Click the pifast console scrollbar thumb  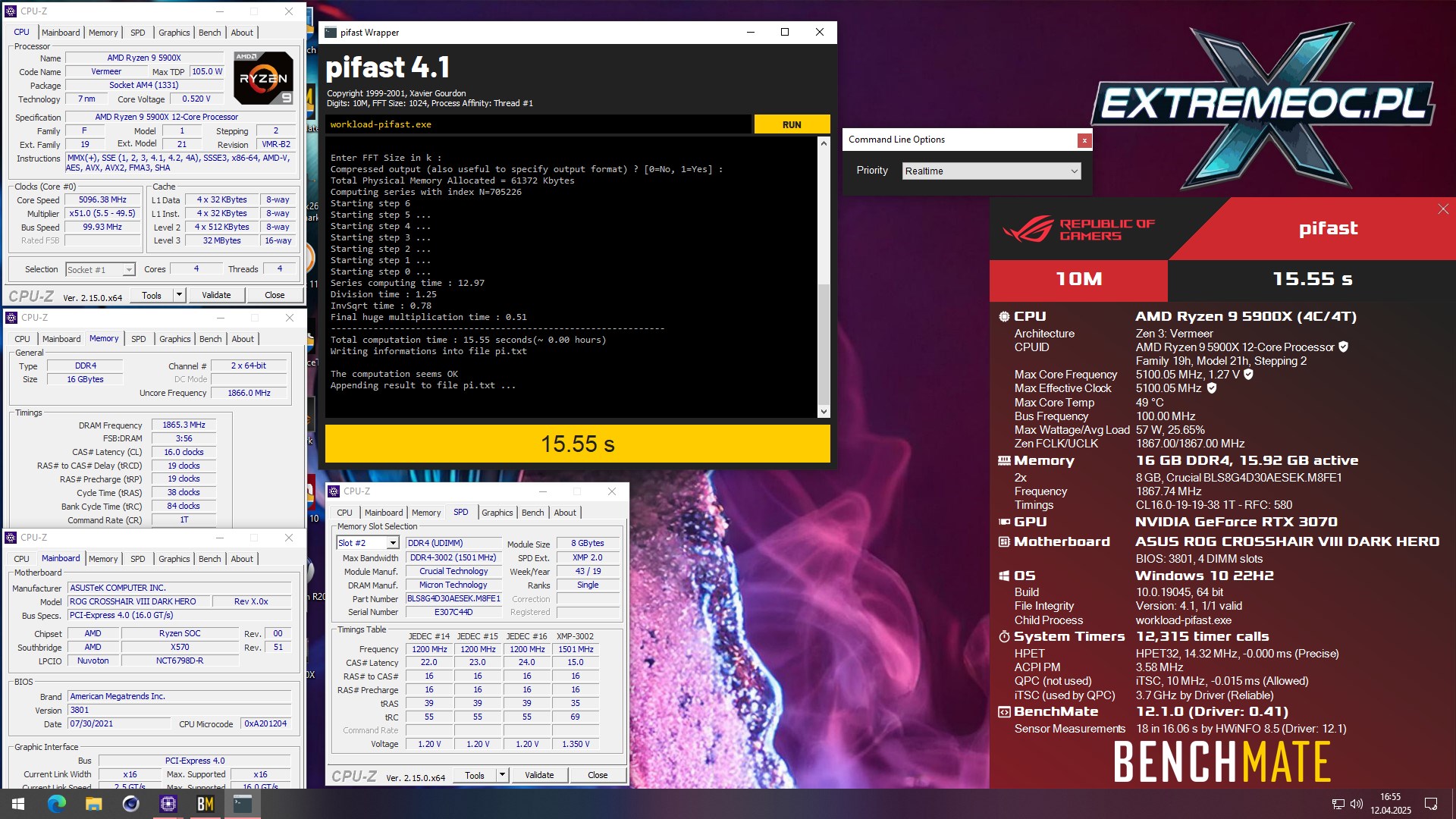[824, 346]
